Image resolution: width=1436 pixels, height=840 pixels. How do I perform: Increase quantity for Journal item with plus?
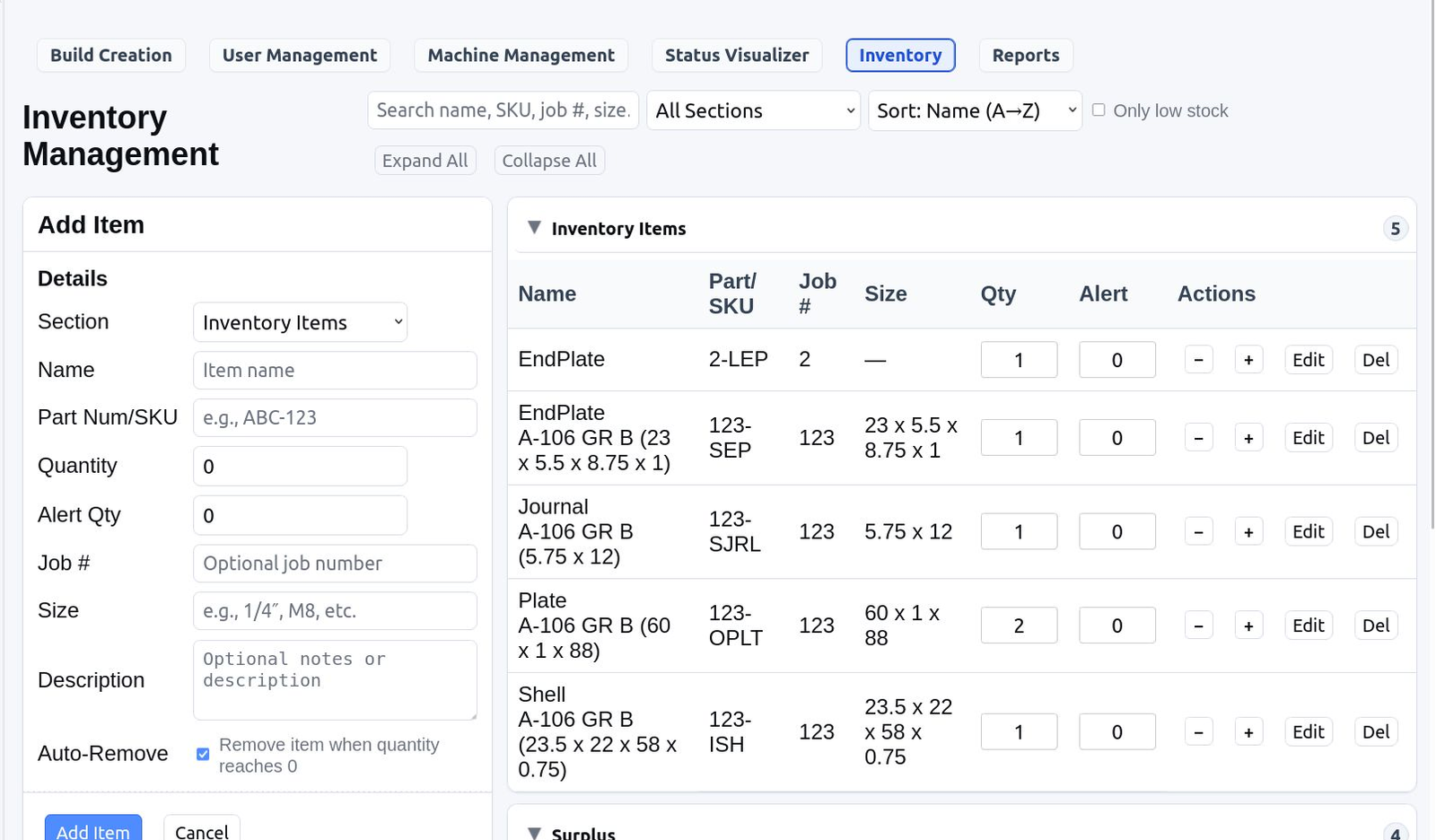(1248, 532)
